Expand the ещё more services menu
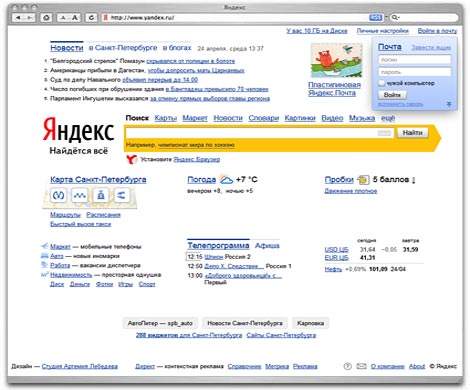Screen dimensions: 470x390 (x=388, y=118)
